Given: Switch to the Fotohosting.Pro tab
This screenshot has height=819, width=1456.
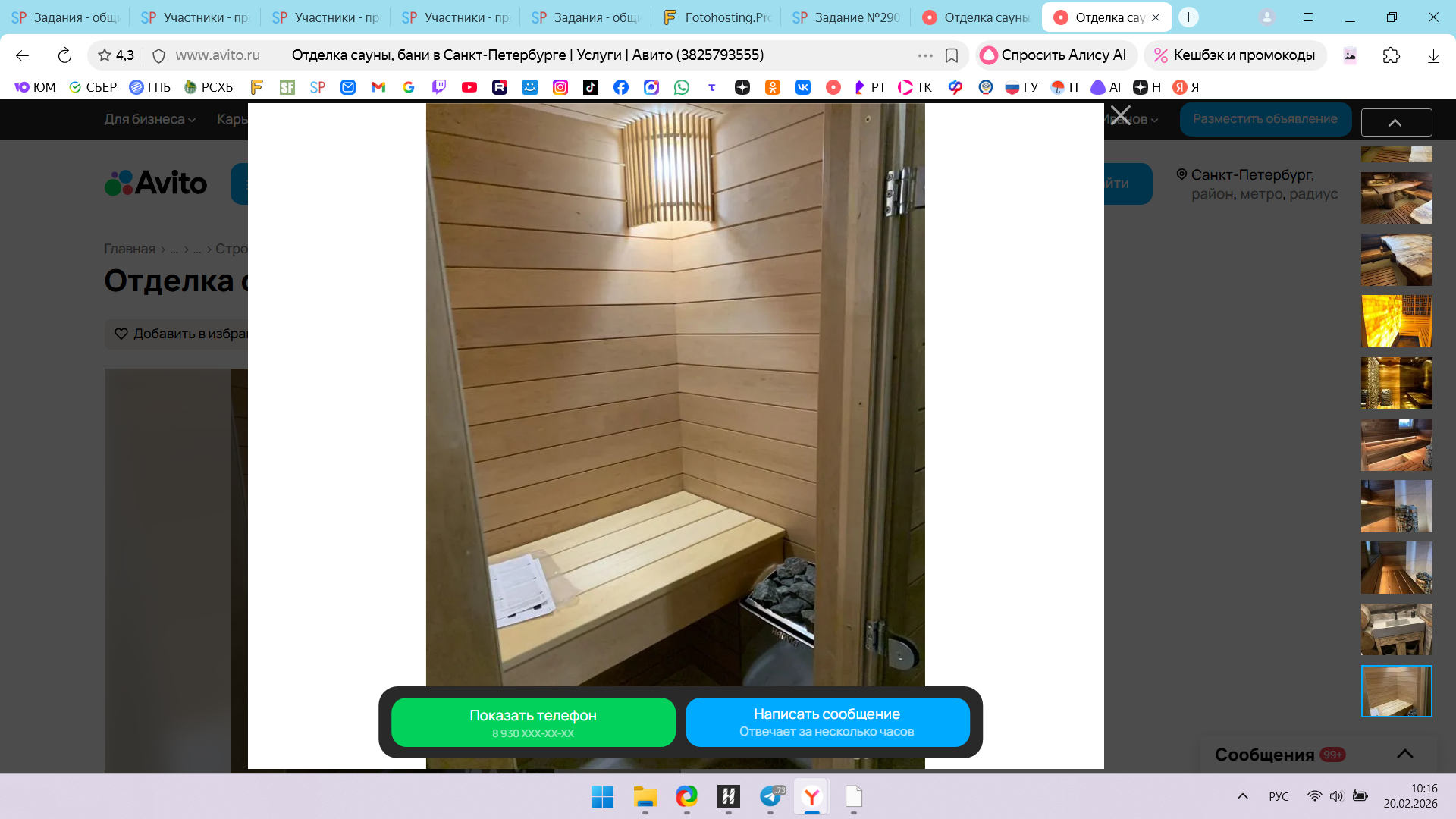Looking at the screenshot, I should [717, 17].
